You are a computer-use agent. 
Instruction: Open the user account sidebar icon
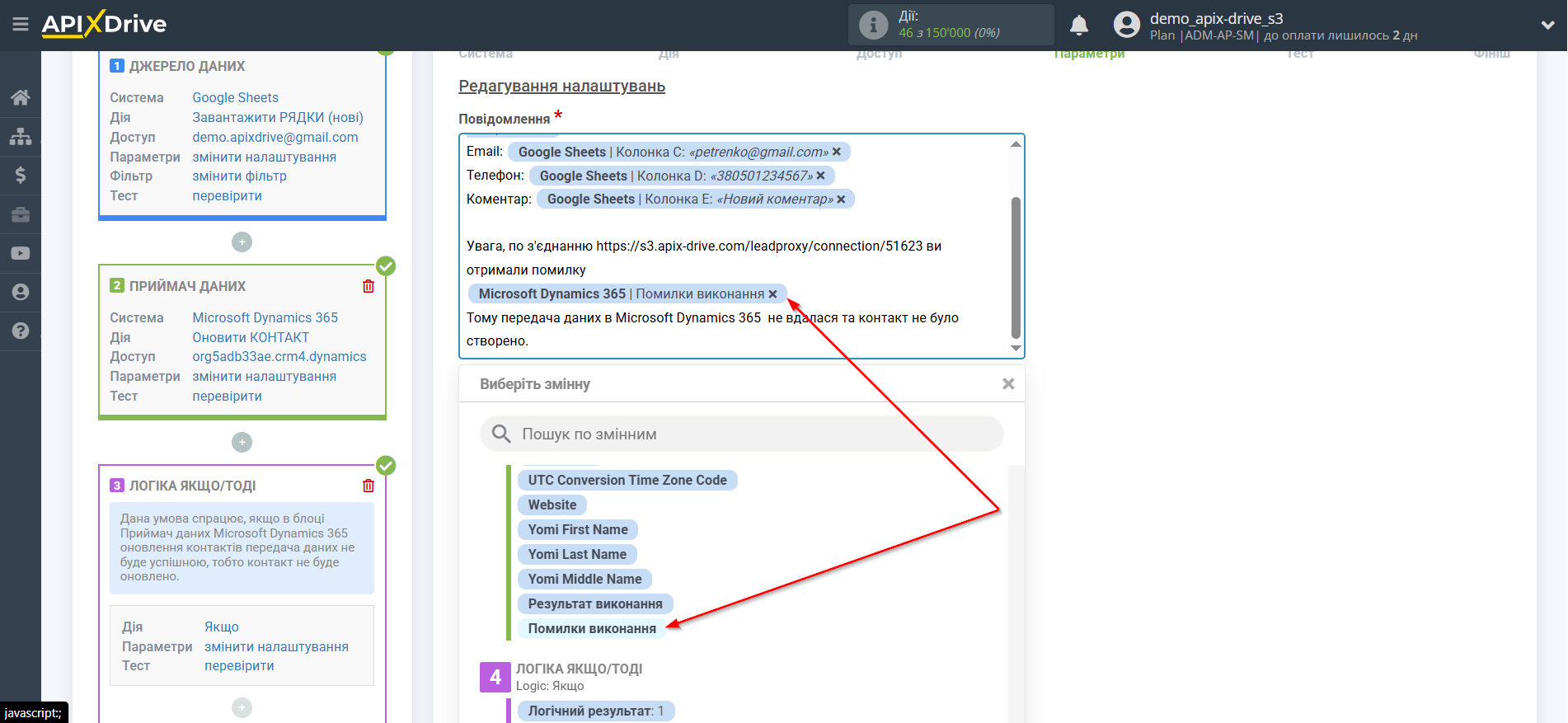tap(21, 292)
